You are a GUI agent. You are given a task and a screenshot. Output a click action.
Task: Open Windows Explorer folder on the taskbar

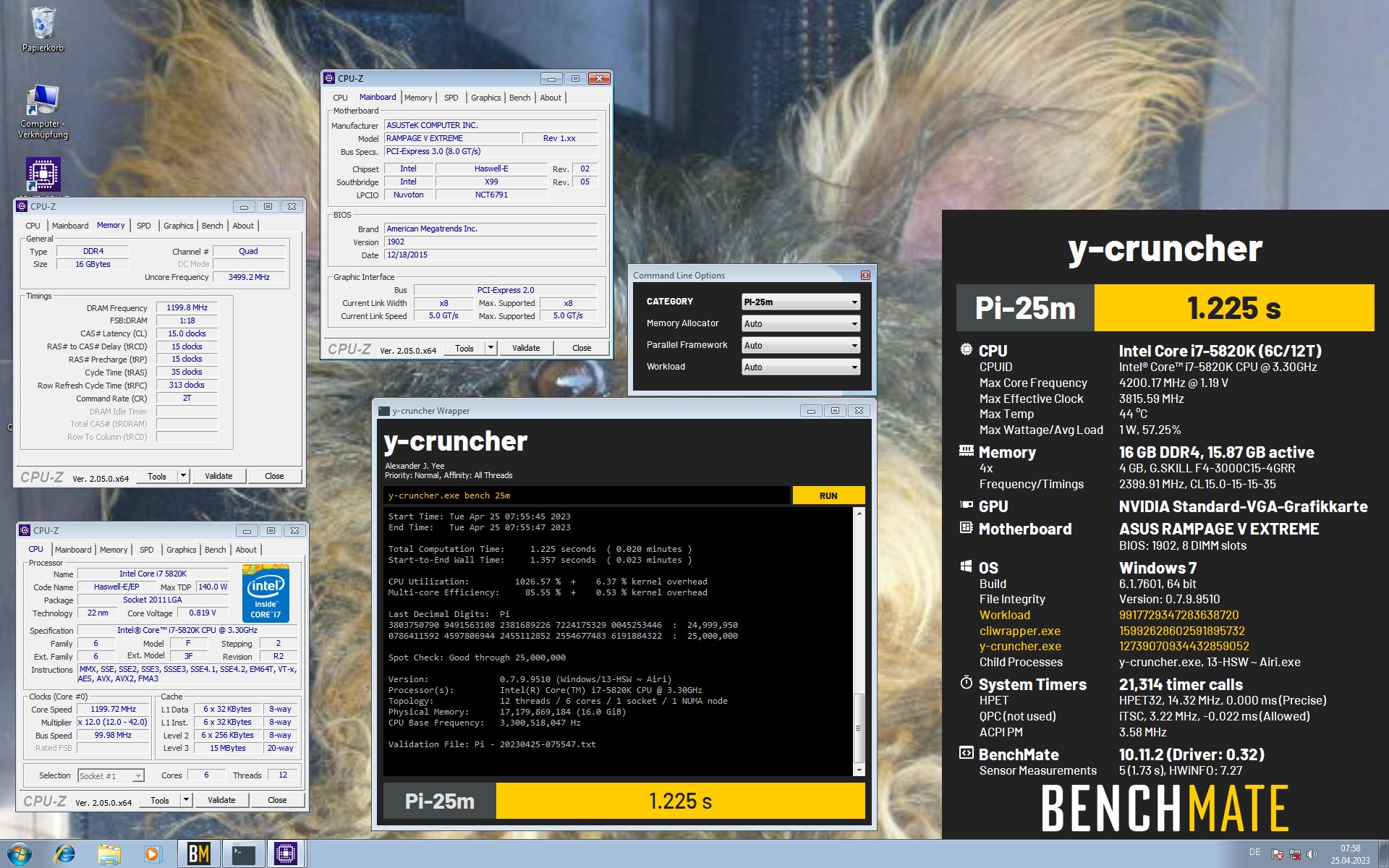(109, 854)
